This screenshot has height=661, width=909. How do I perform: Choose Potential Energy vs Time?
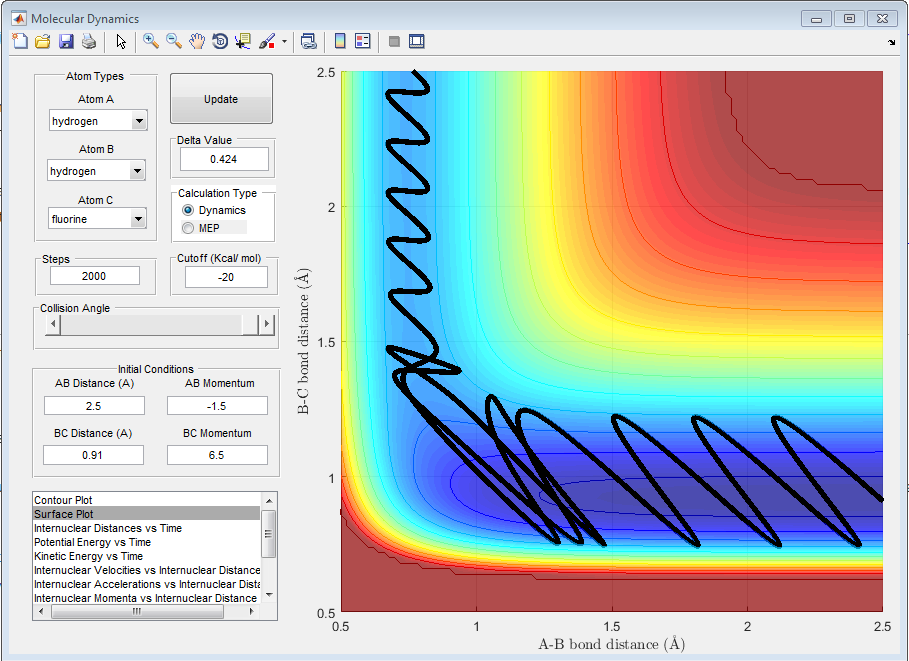146,542
